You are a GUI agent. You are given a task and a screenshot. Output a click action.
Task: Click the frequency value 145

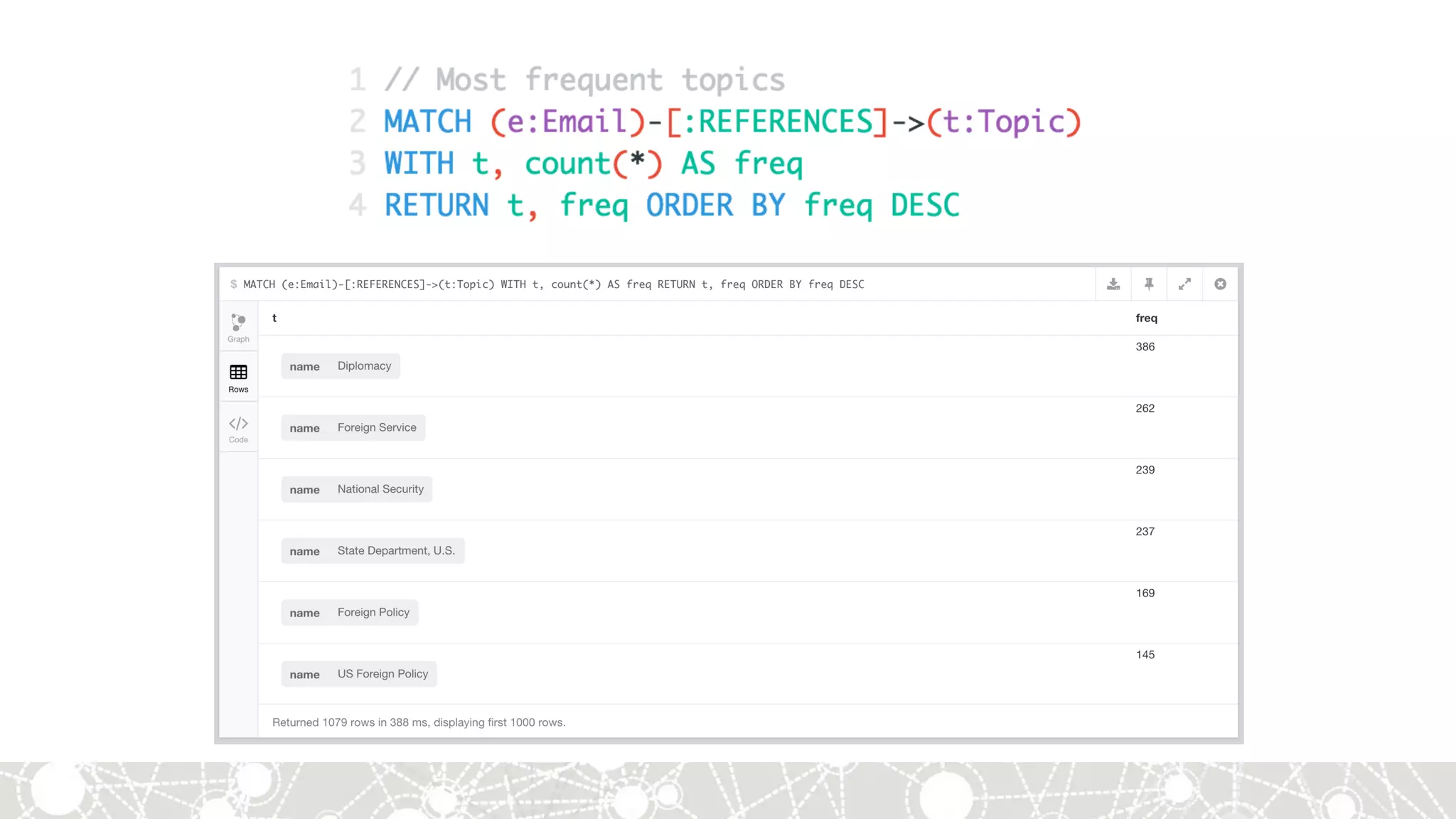pyautogui.click(x=1145, y=655)
